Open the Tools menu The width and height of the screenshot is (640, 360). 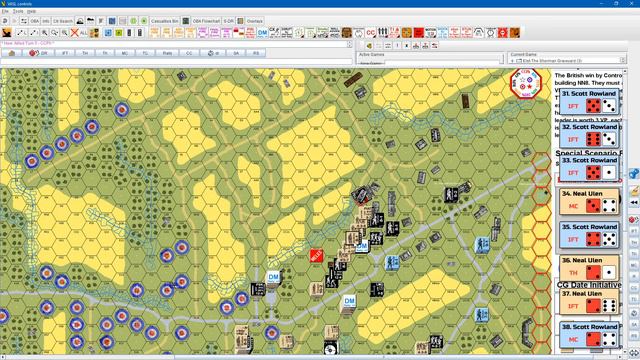18,11
